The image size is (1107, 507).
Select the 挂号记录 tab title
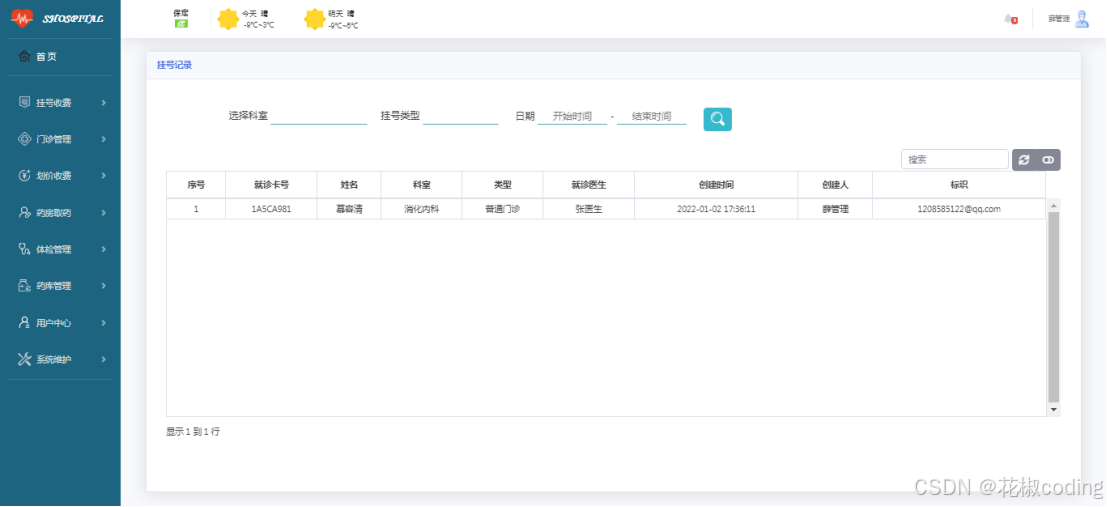(x=174, y=65)
